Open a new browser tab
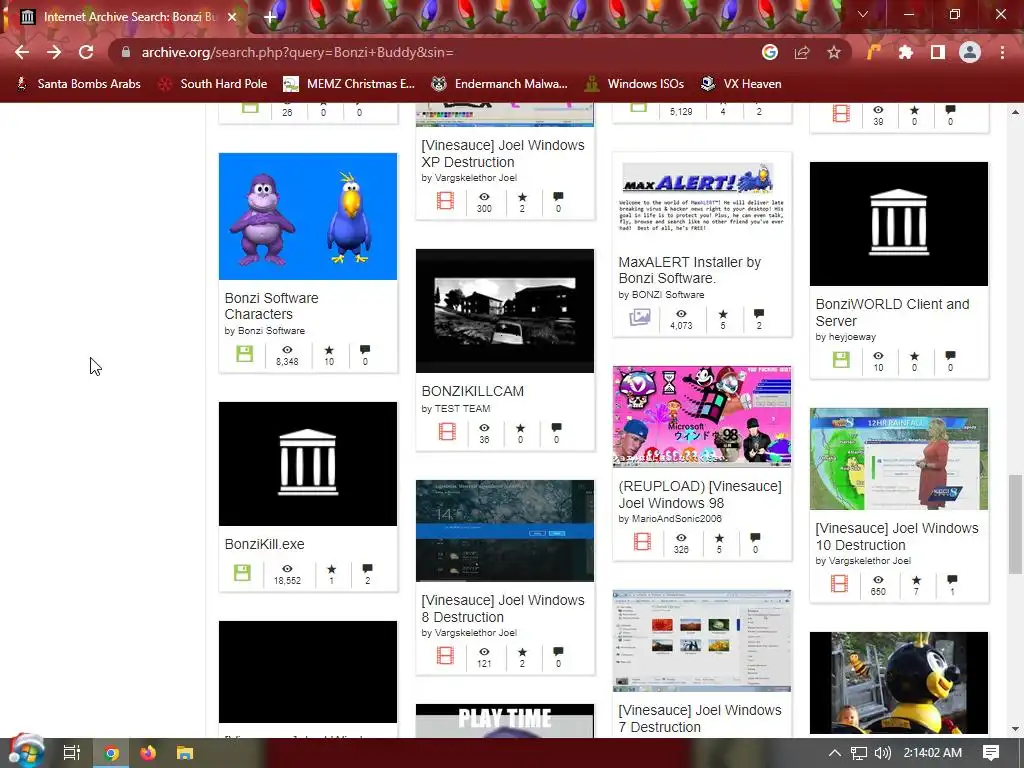Screen dimensions: 1024x768 (270, 17)
